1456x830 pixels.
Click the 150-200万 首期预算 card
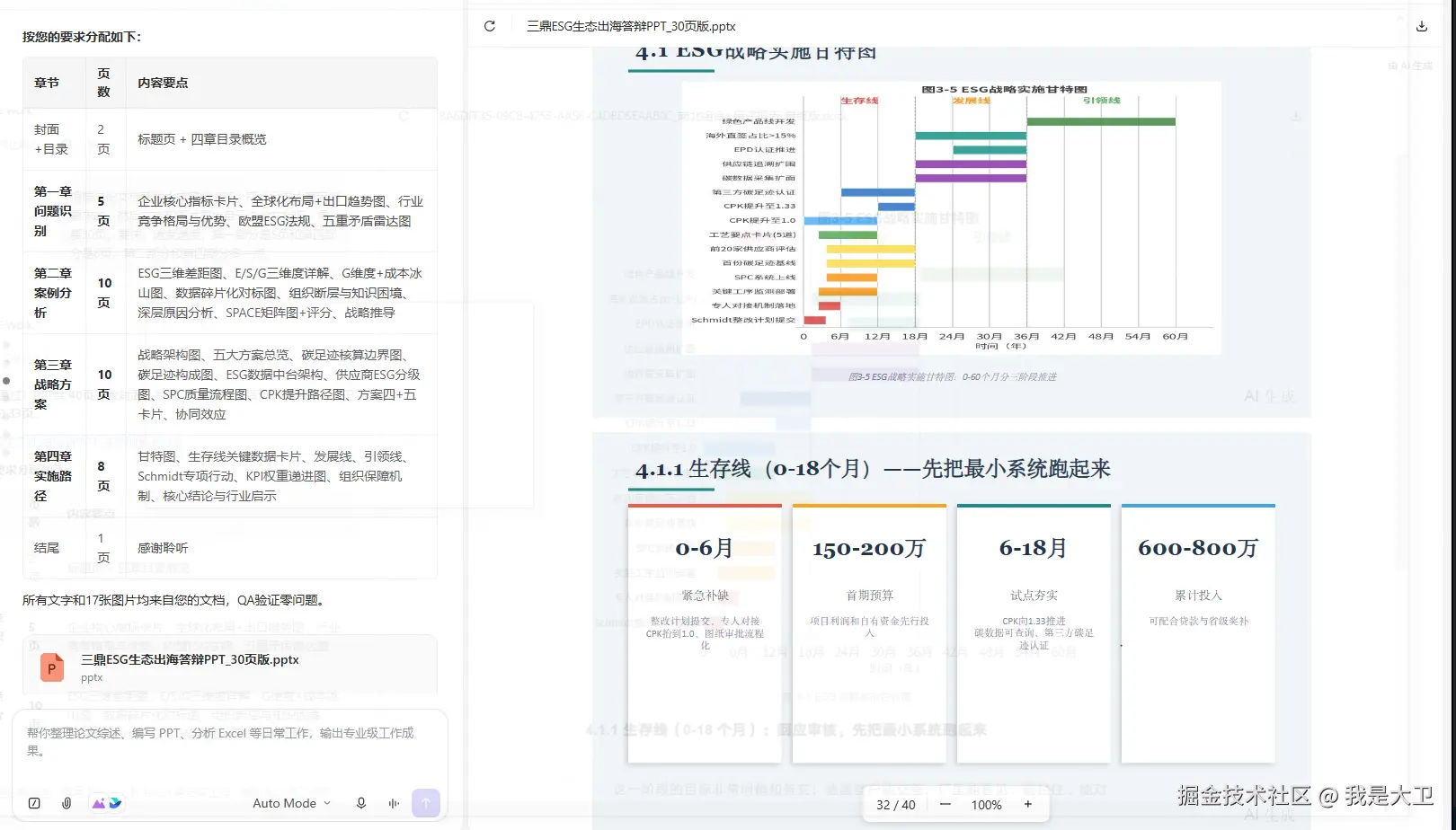click(869, 633)
